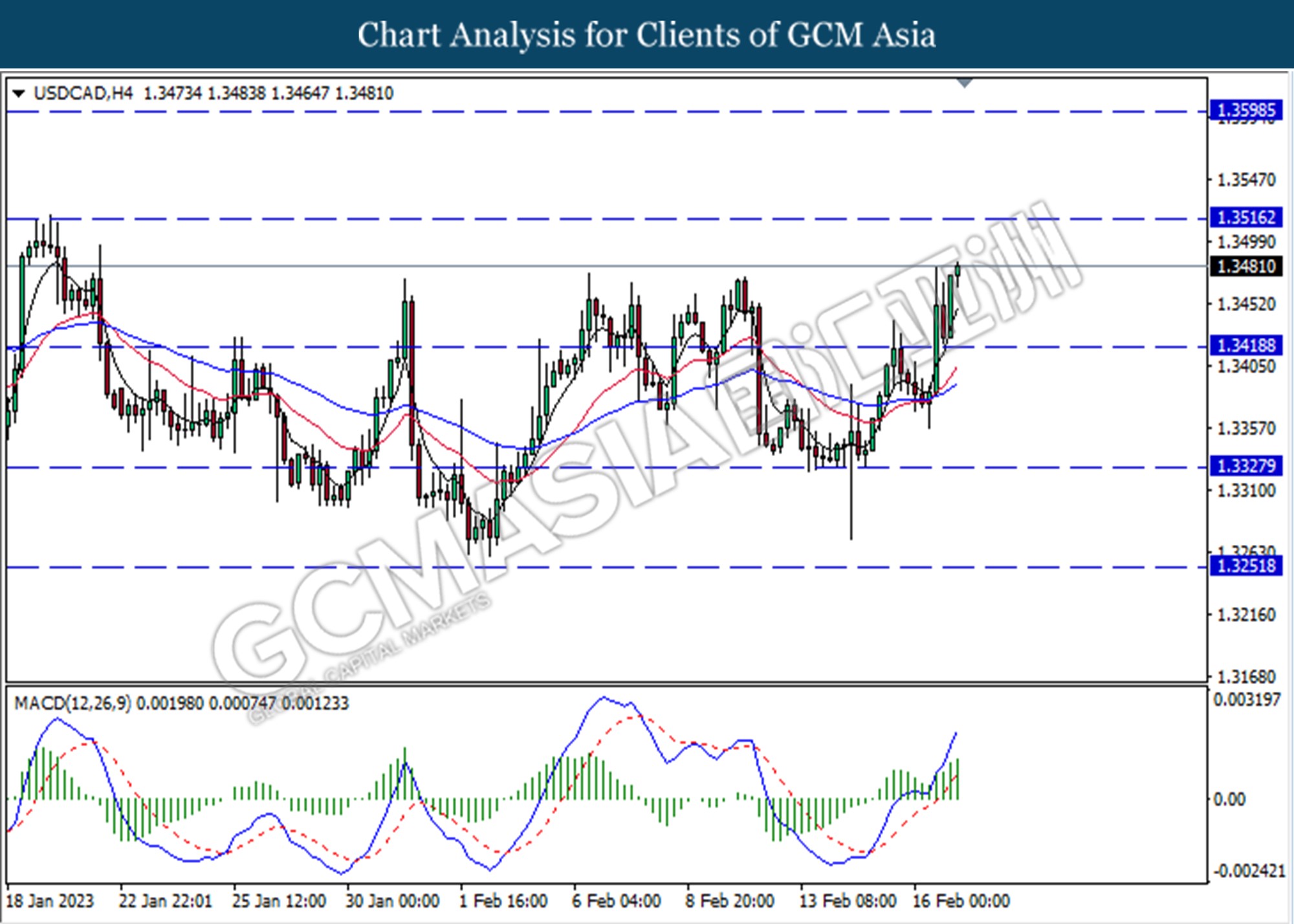The image size is (1294, 924).
Task: Click the 8 Feb 20:00 time label
Action: (730, 901)
